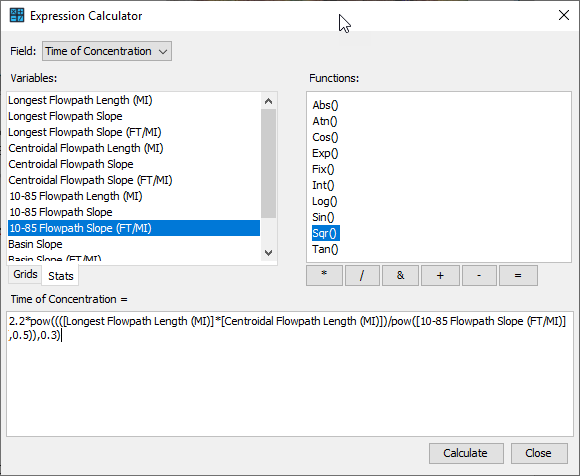
Task: Switch to the Grids tab
Action: [25, 274]
